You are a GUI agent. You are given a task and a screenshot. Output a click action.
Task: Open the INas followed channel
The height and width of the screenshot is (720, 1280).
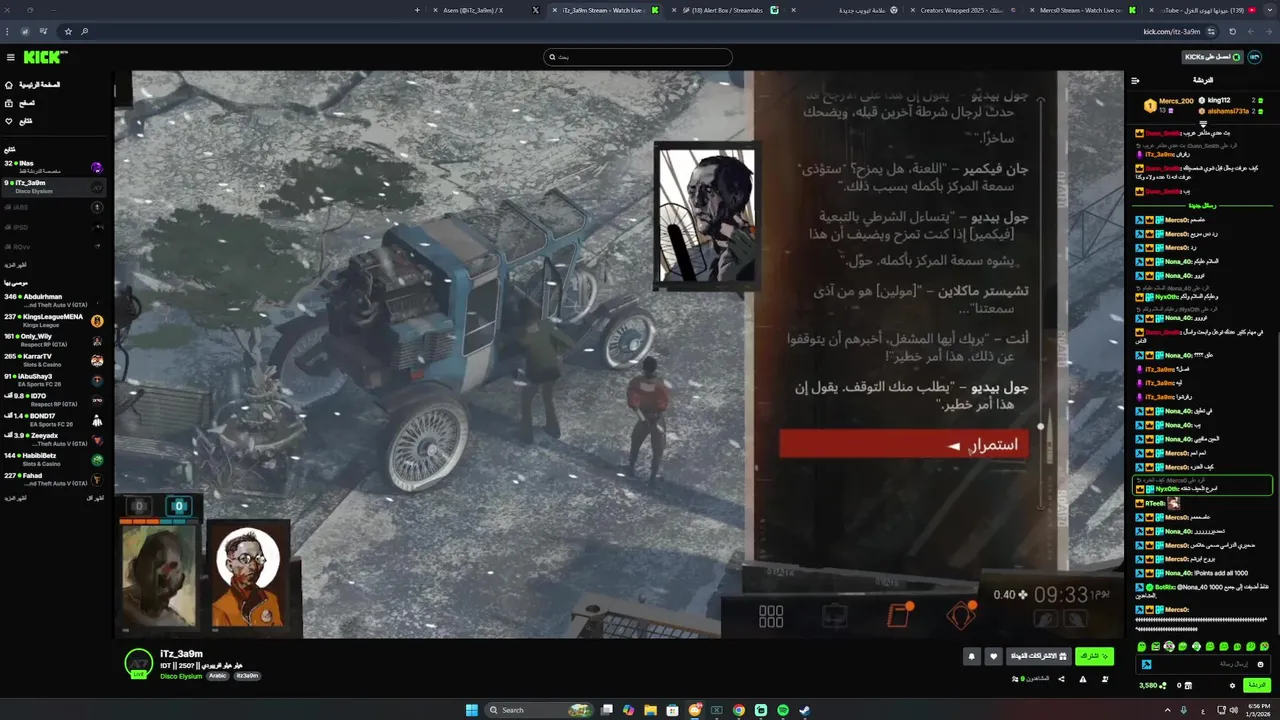click(x=55, y=166)
